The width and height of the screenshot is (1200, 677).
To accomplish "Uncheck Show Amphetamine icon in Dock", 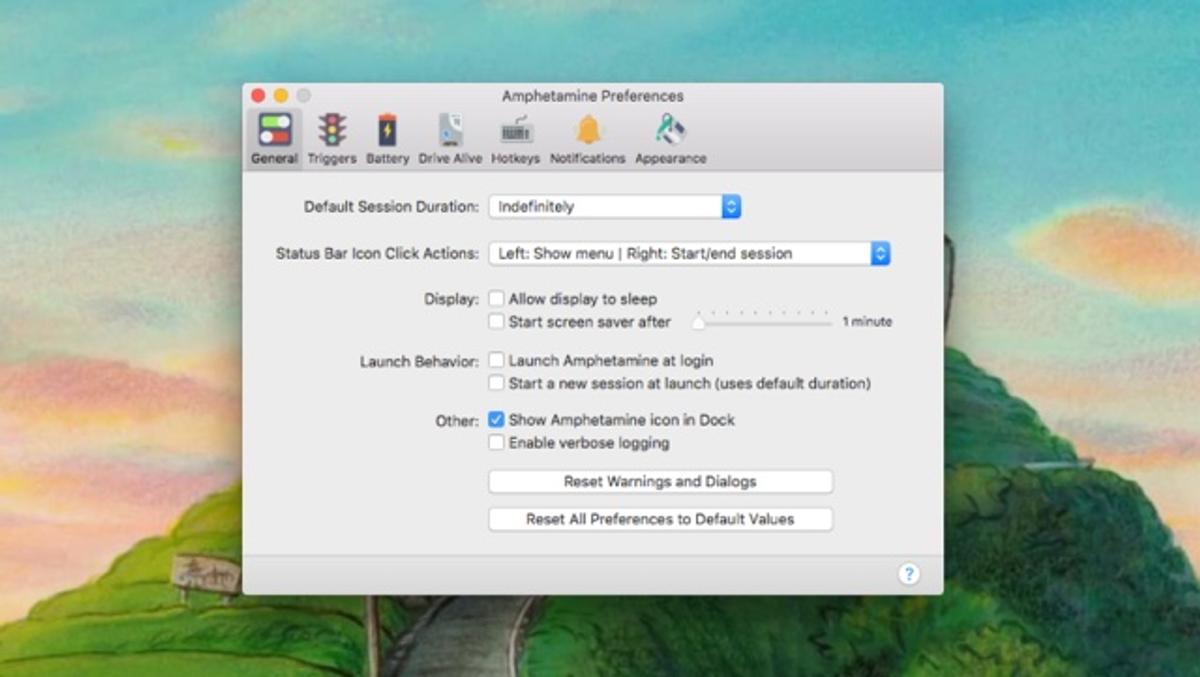I will pyautogui.click(x=496, y=420).
